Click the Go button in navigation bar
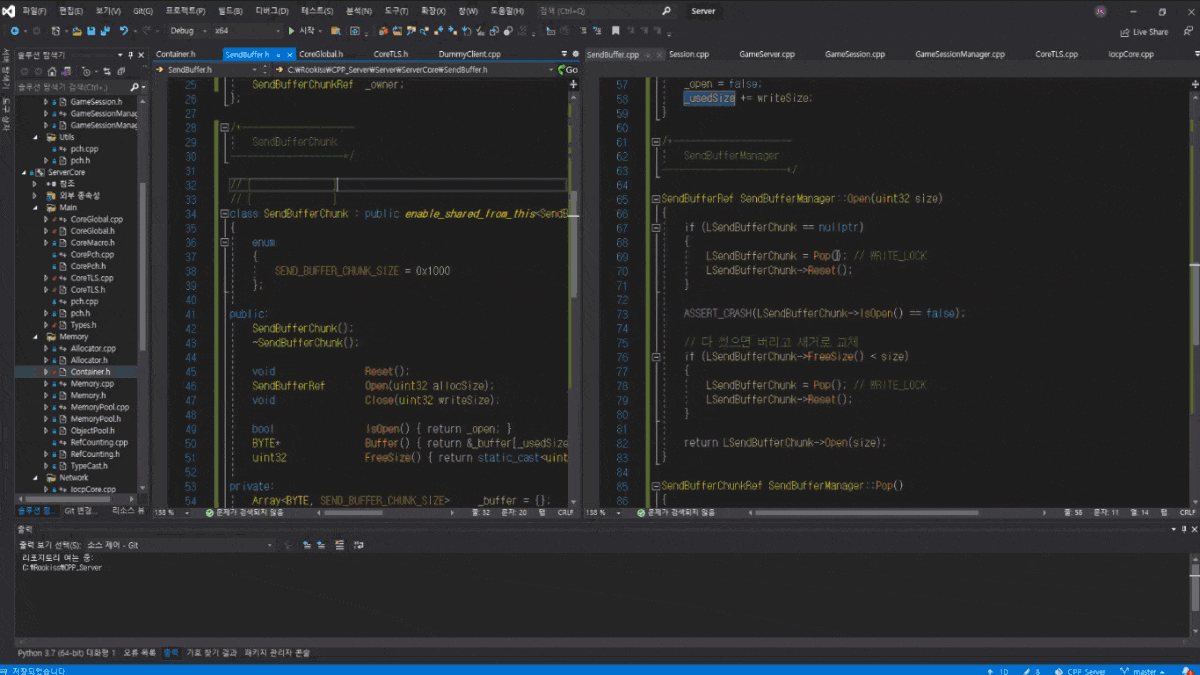This screenshot has height=675, width=1200. click(567, 70)
